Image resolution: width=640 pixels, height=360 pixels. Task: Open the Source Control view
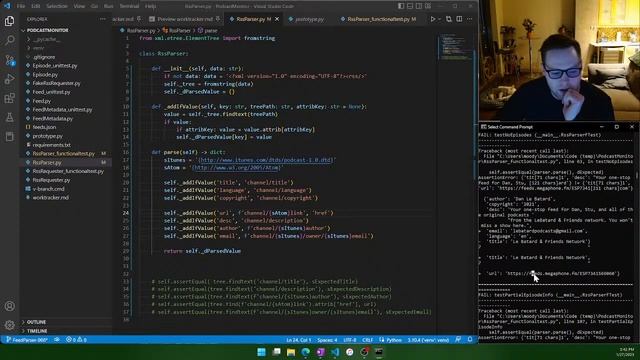click(x=9, y=60)
